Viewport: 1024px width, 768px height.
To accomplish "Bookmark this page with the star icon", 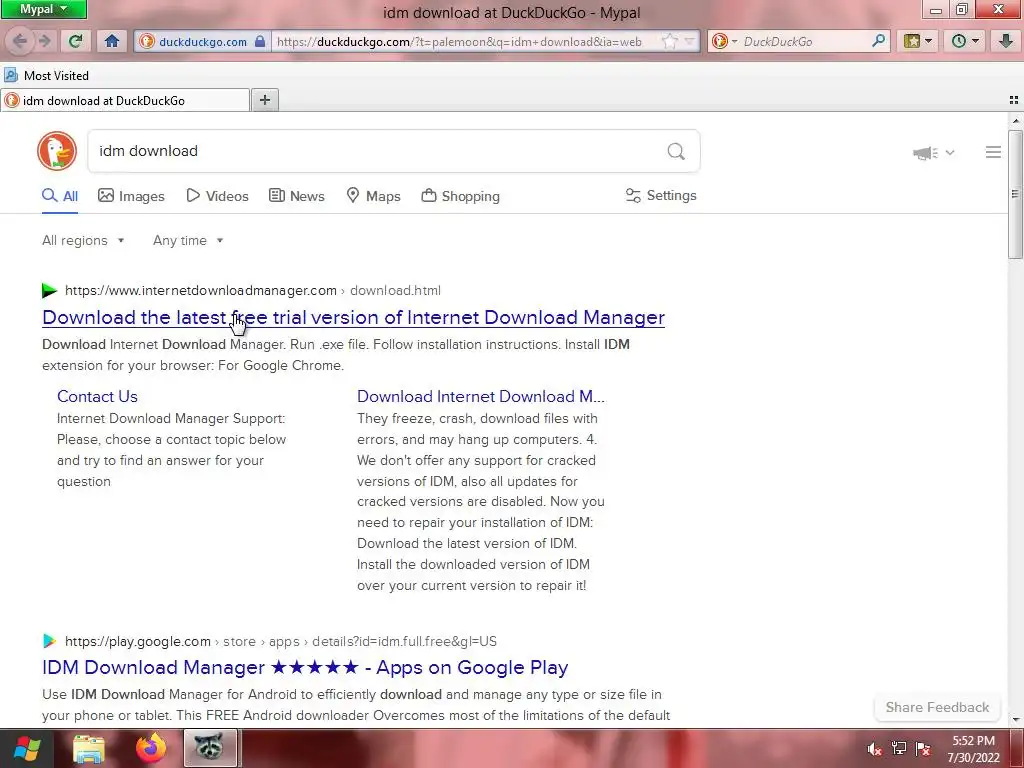I will [x=669, y=42].
